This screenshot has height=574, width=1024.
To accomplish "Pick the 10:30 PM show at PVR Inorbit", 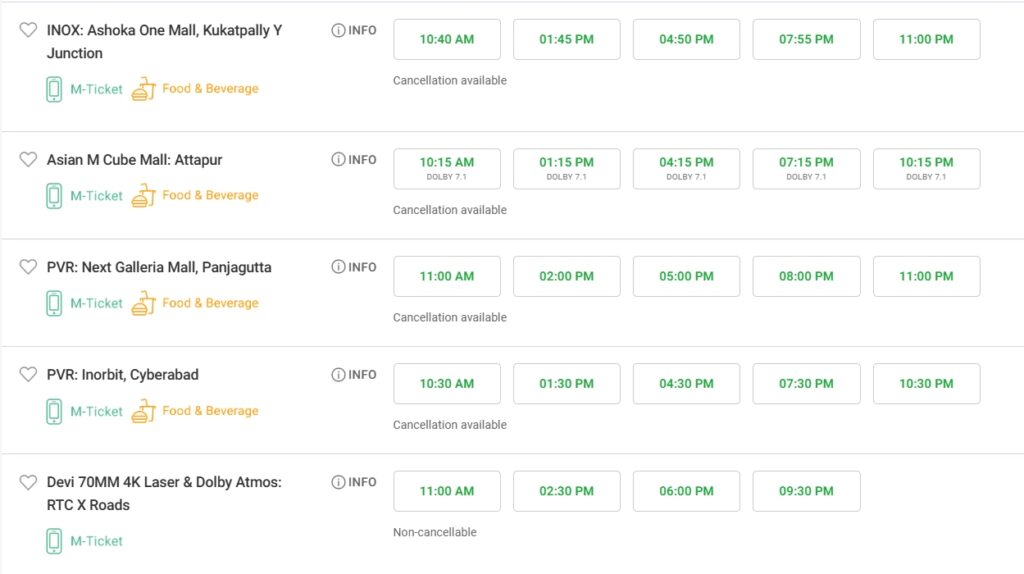I will tap(926, 383).
